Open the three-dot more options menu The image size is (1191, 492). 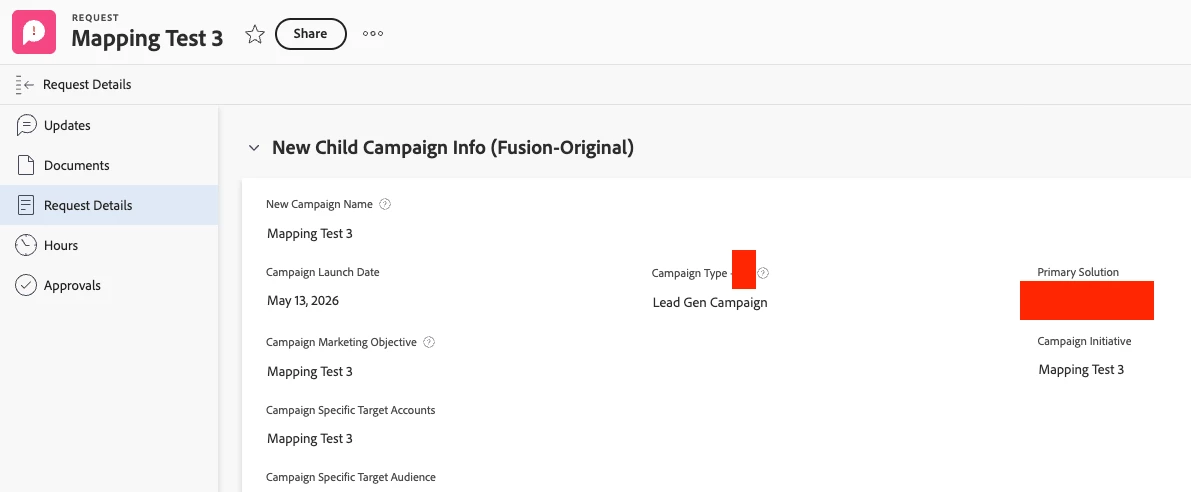pos(373,34)
